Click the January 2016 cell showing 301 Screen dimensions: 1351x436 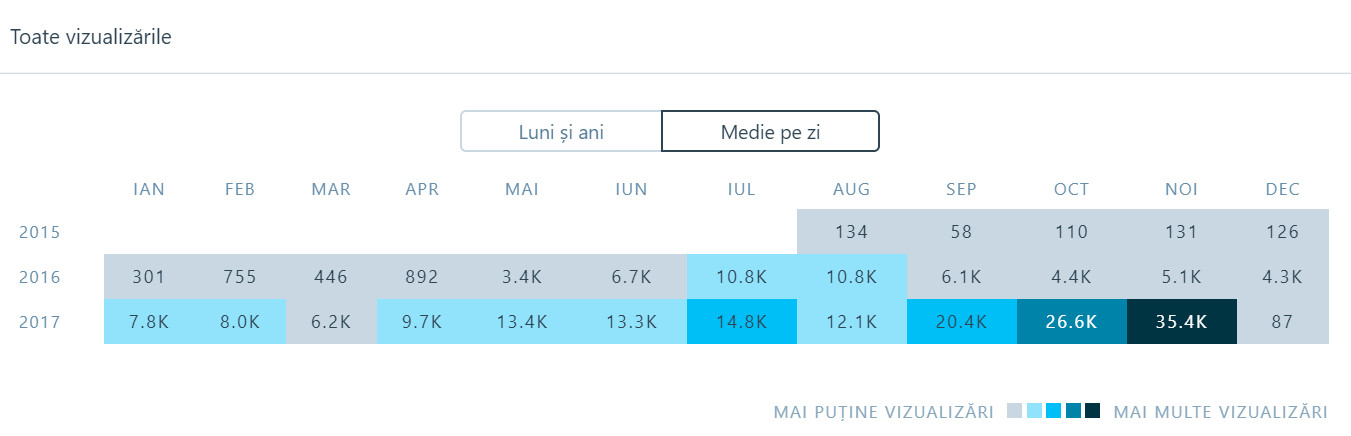pyautogui.click(x=149, y=277)
